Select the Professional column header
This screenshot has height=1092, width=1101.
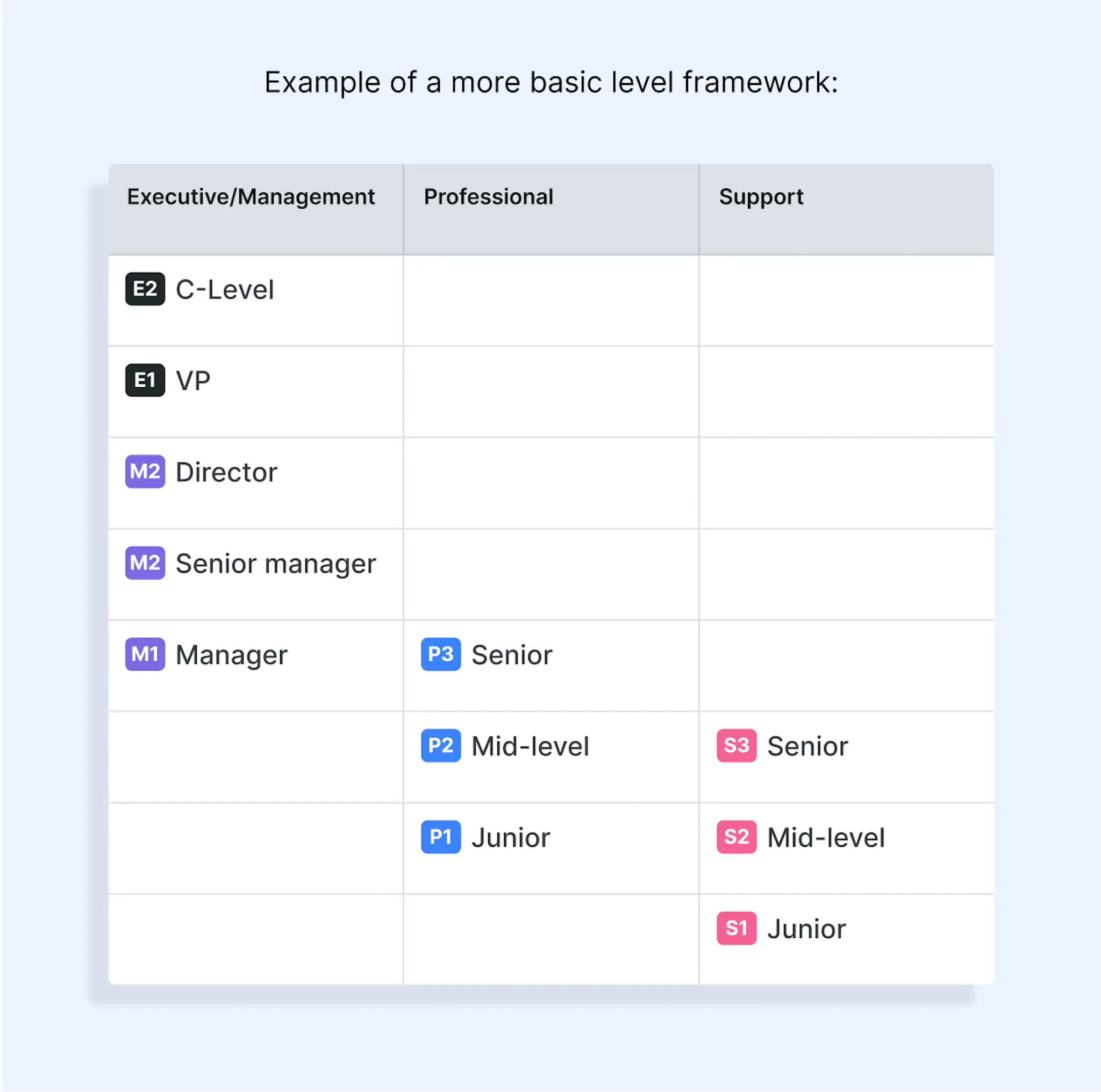[x=488, y=197]
